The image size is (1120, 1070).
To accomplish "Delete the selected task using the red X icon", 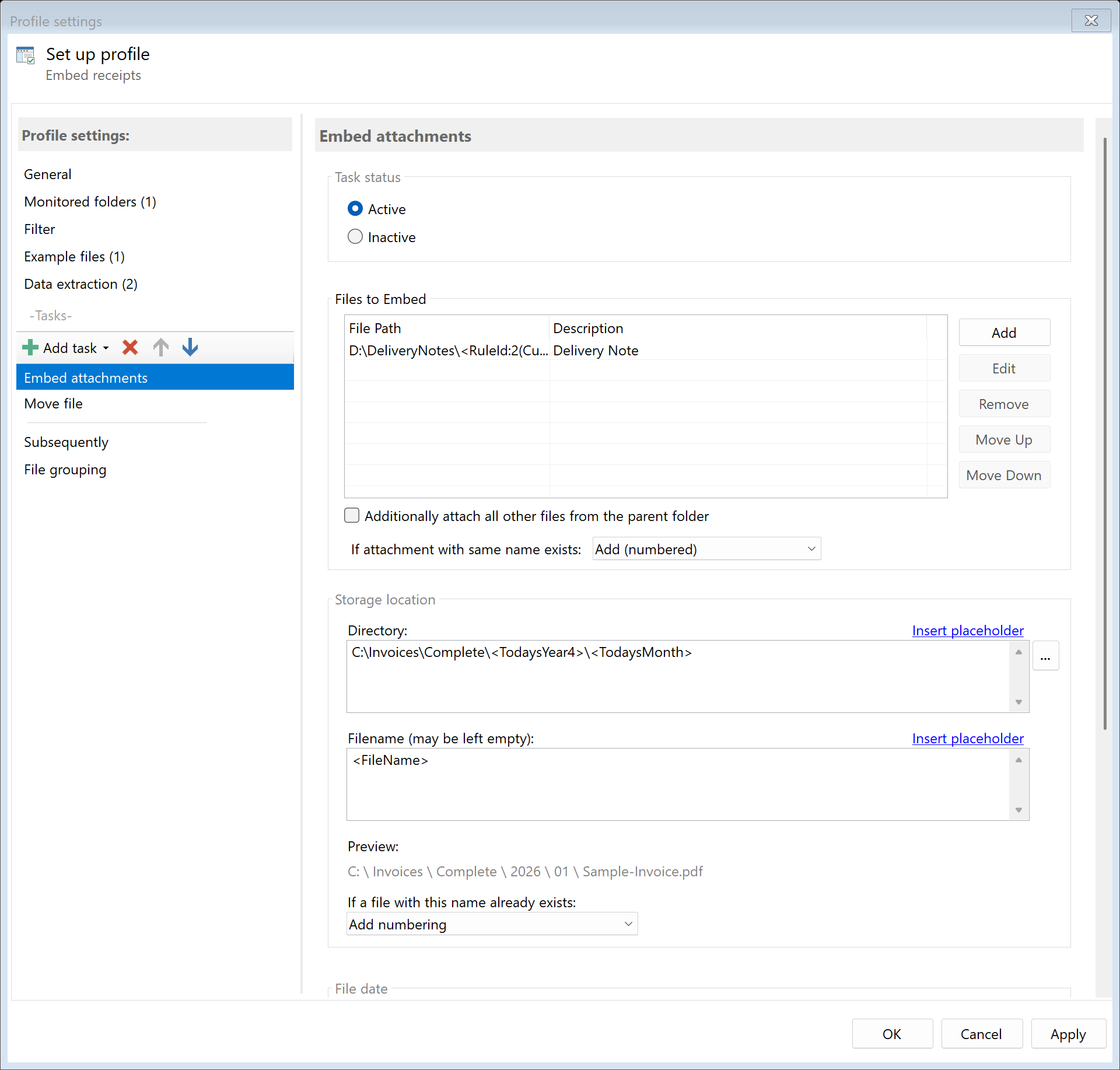I will click(x=129, y=348).
